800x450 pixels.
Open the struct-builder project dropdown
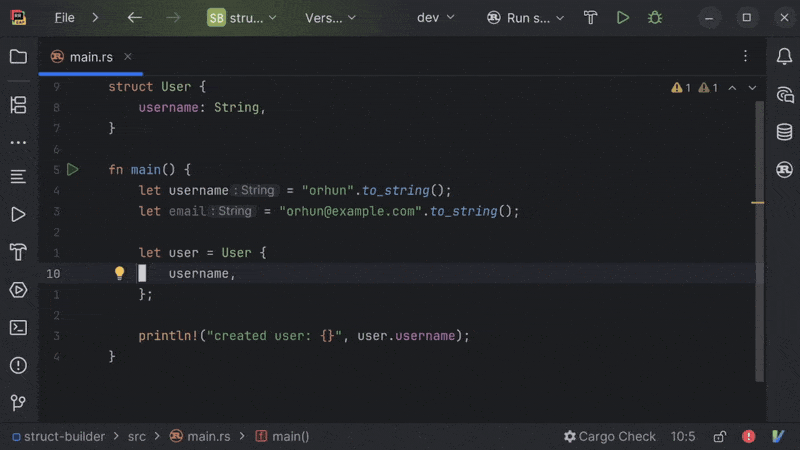point(242,18)
